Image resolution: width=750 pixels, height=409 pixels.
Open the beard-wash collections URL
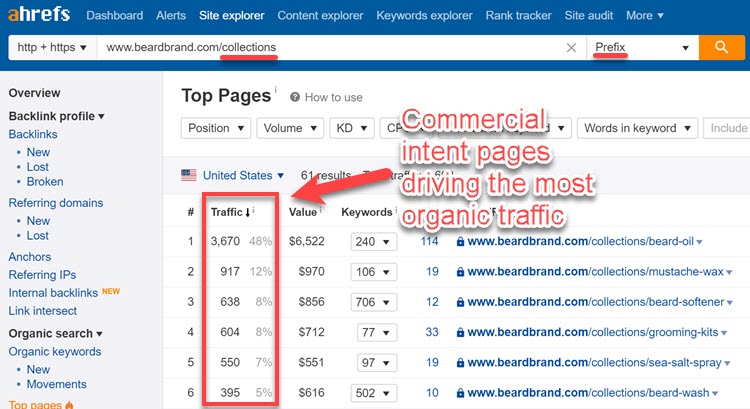coord(588,393)
